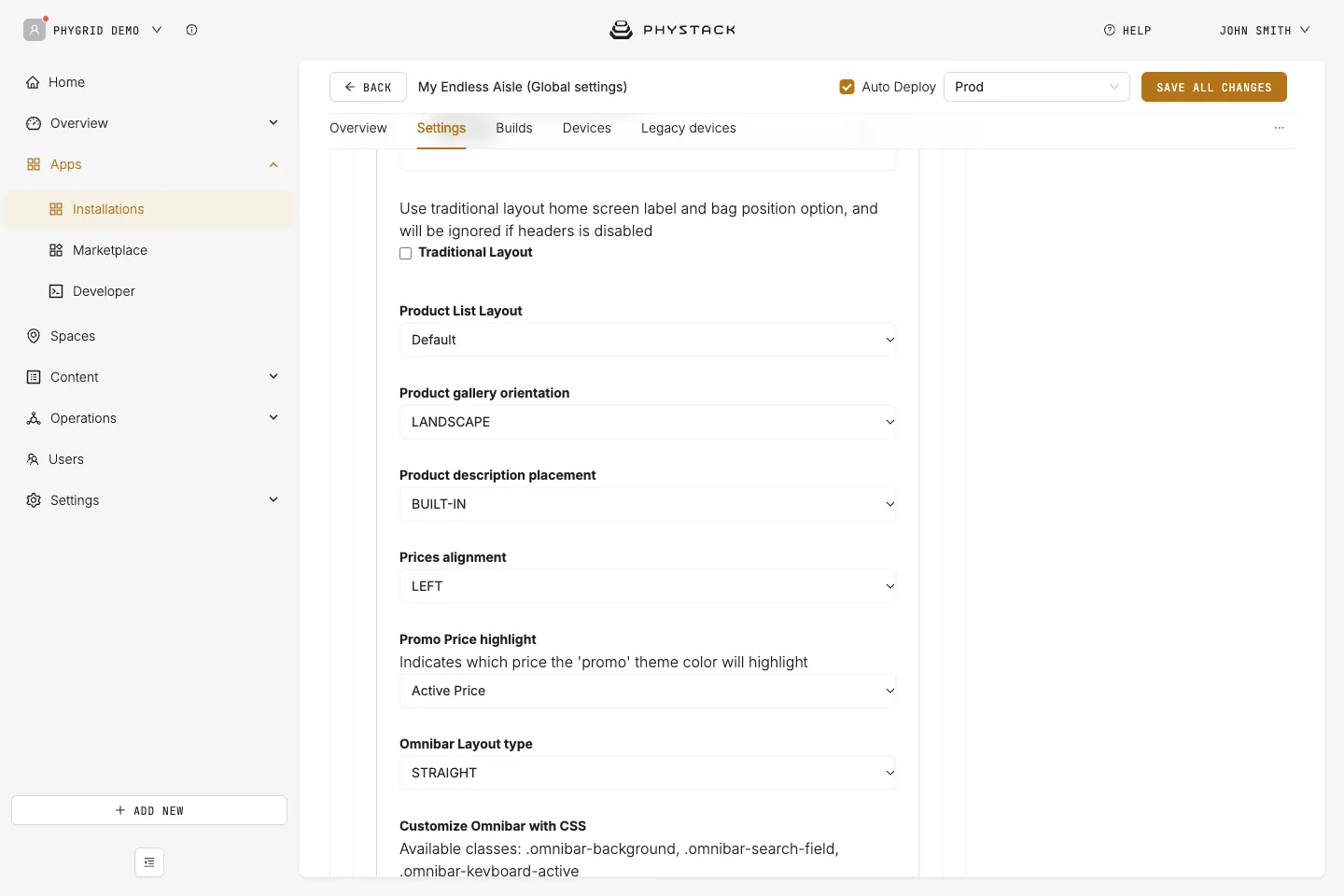Open the three-dot more options menu
This screenshot has height=896, width=1344.
1280,128
